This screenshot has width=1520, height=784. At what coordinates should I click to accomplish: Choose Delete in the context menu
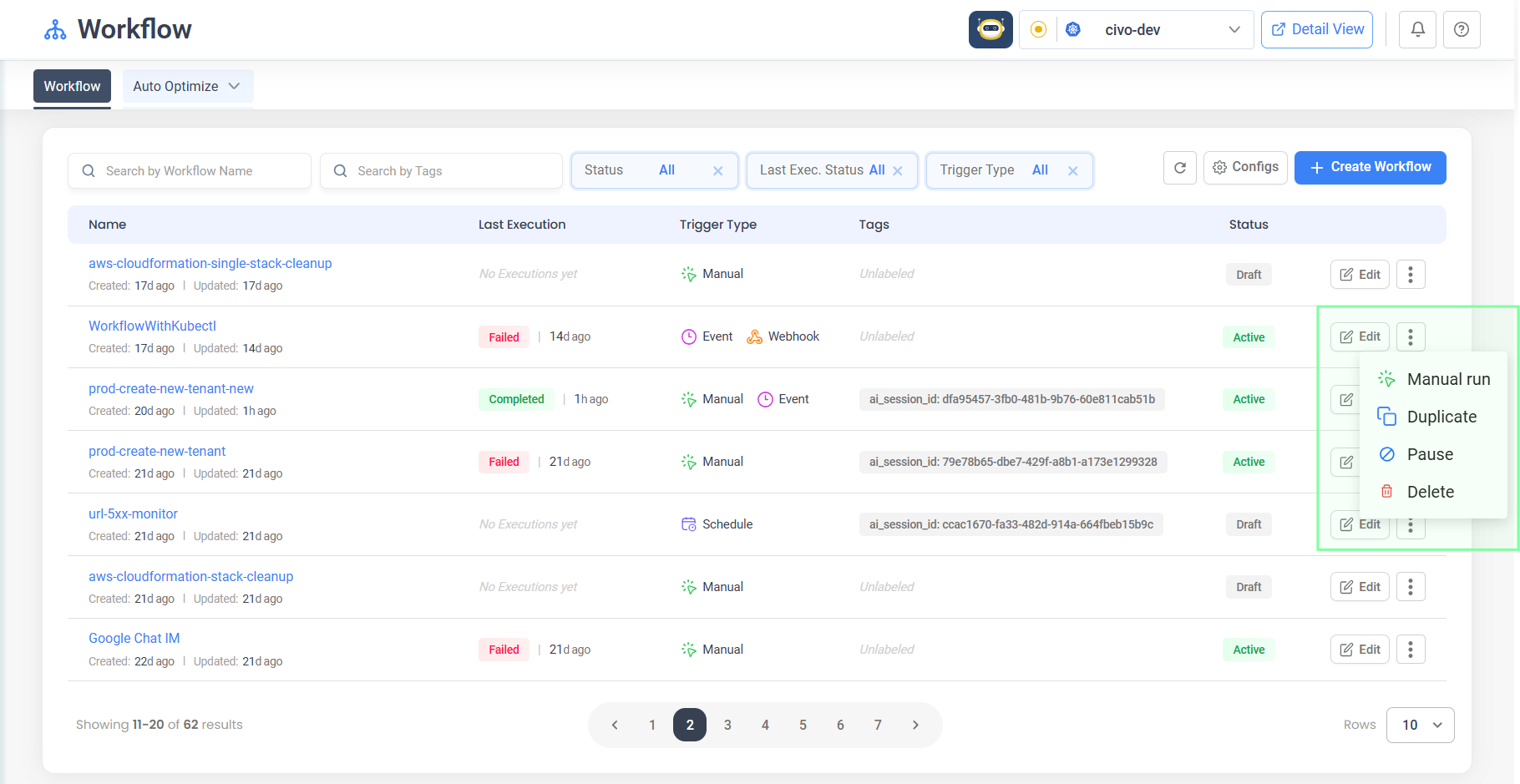point(1430,492)
